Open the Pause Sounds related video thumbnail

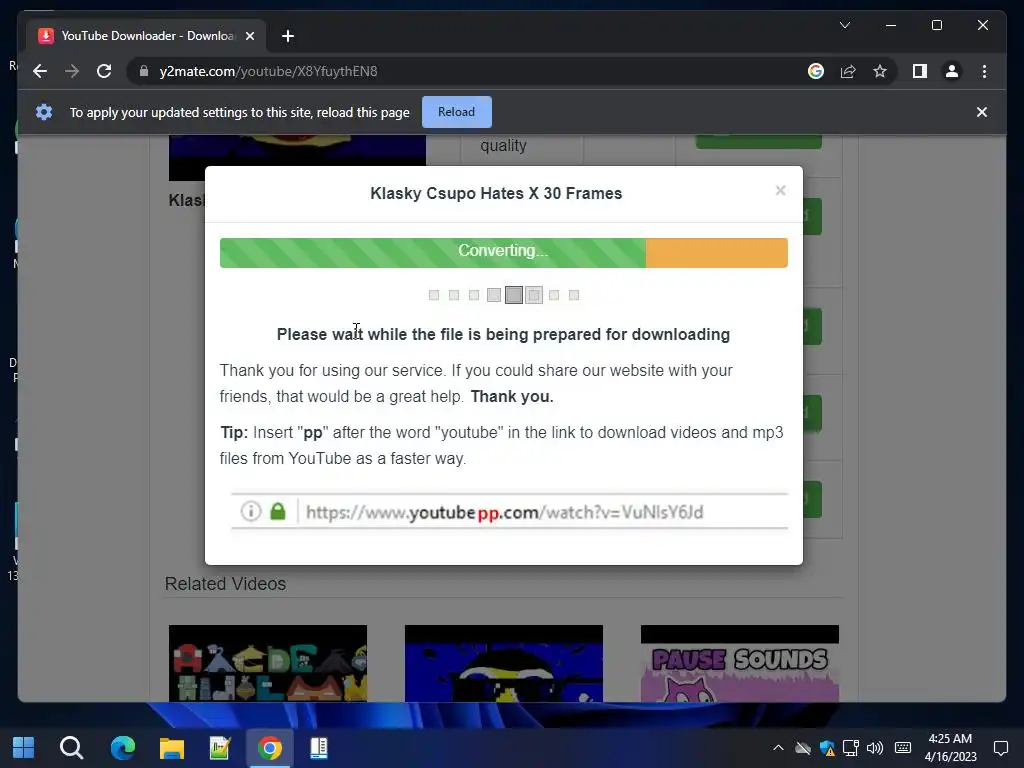point(739,664)
